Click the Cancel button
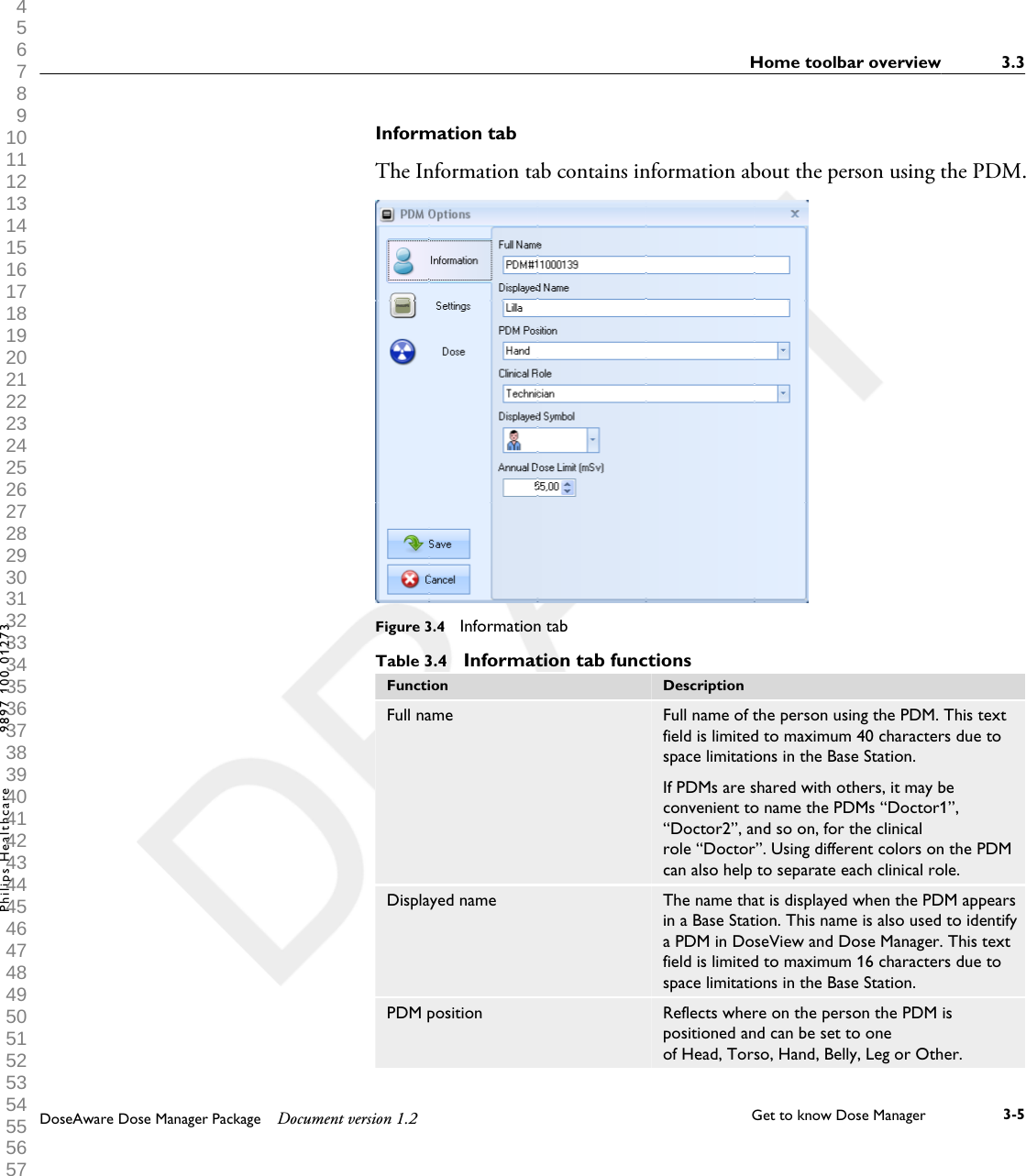The width and height of the screenshot is (1026, 1176). [x=429, y=579]
